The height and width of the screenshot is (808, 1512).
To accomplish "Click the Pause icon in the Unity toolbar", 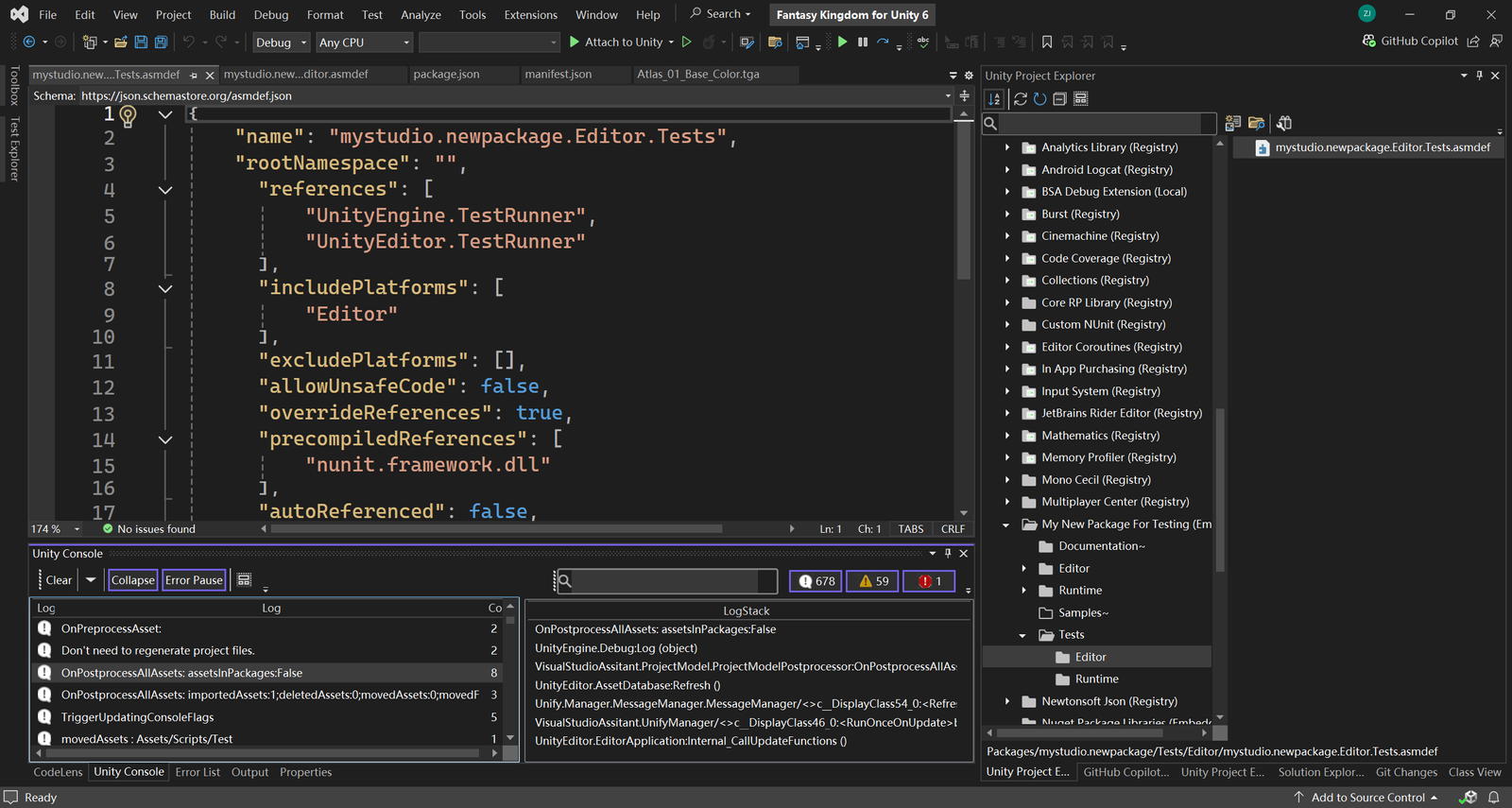I will 863,42.
